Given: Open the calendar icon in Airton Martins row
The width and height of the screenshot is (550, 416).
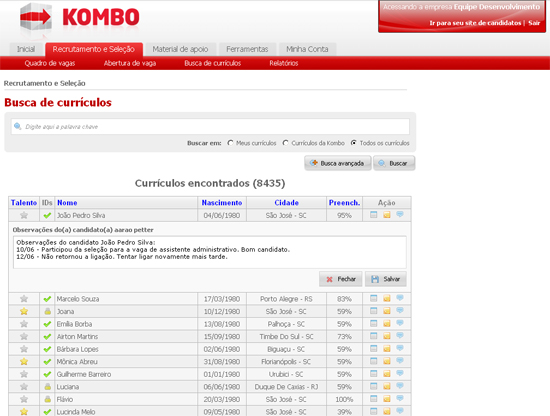Looking at the screenshot, I should [x=374, y=336].
